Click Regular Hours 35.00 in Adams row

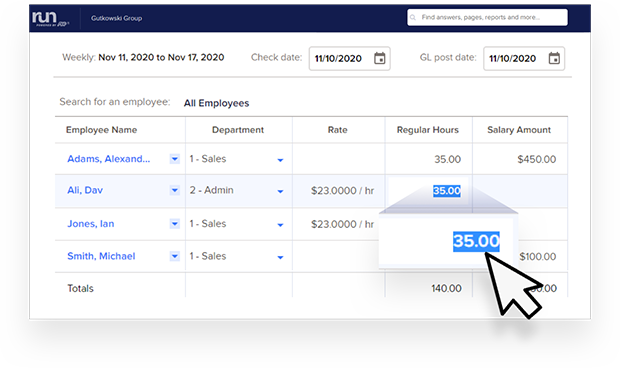click(x=448, y=159)
